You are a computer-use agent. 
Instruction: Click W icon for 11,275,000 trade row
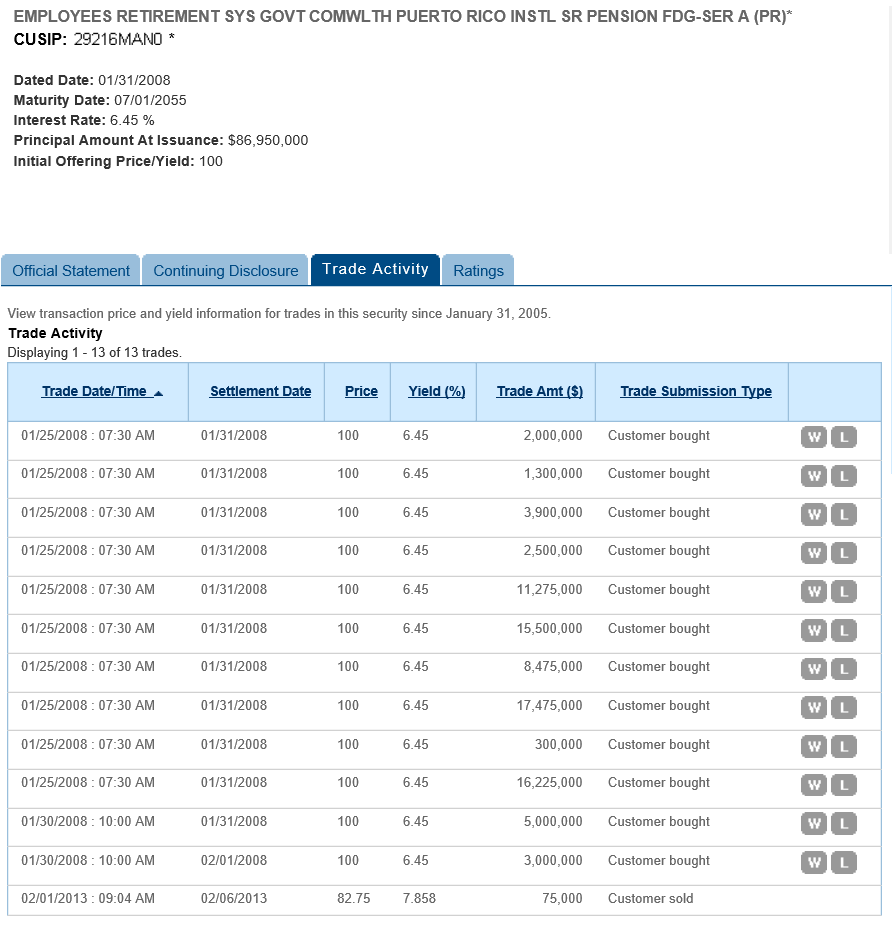(x=814, y=591)
